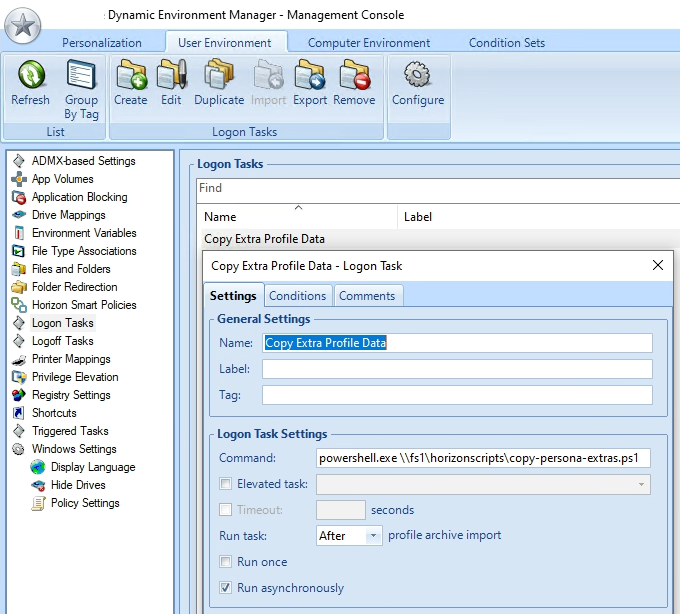Image resolution: width=680 pixels, height=614 pixels.
Task: Click the Find search field
Action: 438,190
